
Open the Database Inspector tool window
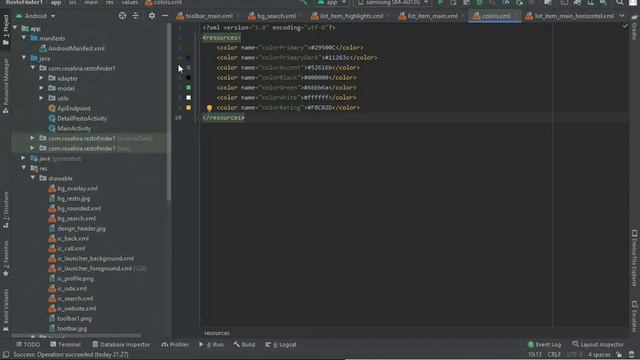coord(121,345)
